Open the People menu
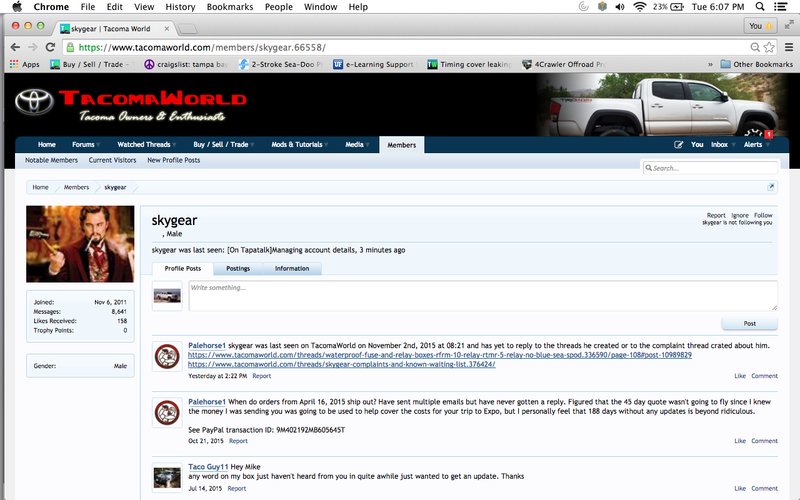 click(279, 7)
